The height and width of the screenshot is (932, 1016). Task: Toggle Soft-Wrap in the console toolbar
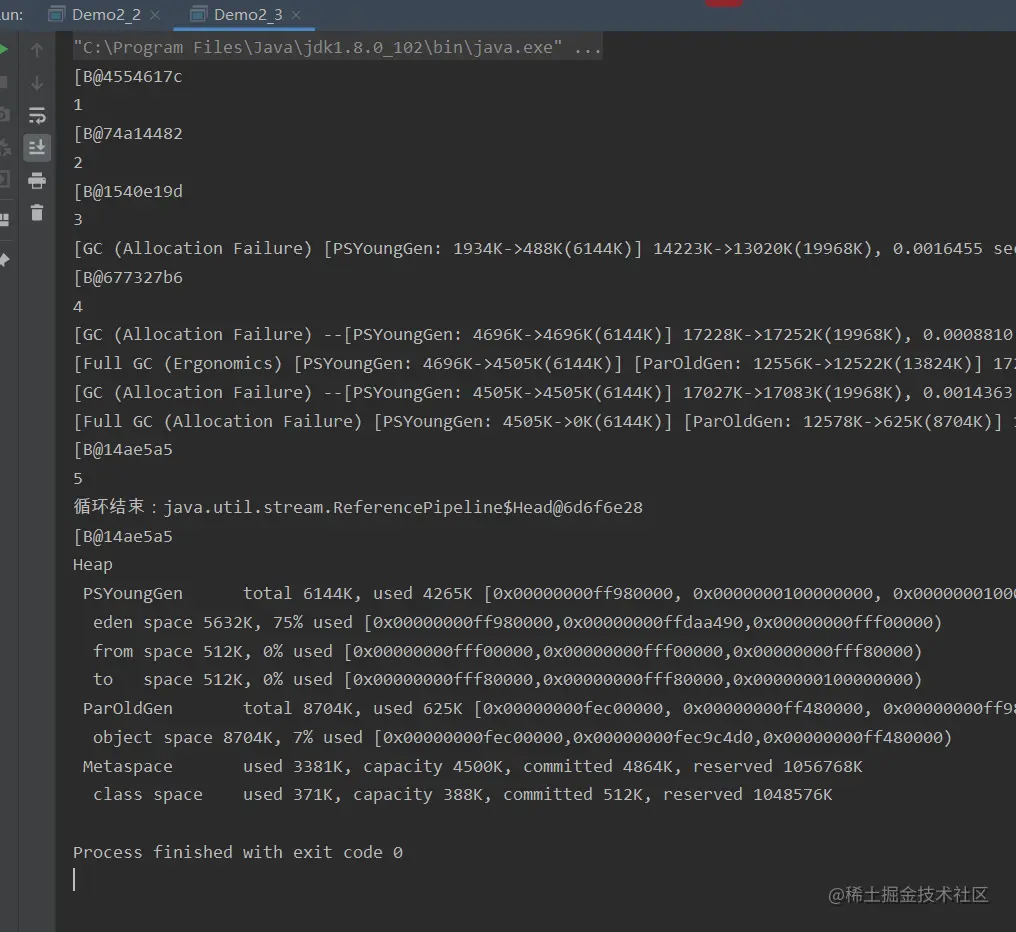click(x=37, y=115)
